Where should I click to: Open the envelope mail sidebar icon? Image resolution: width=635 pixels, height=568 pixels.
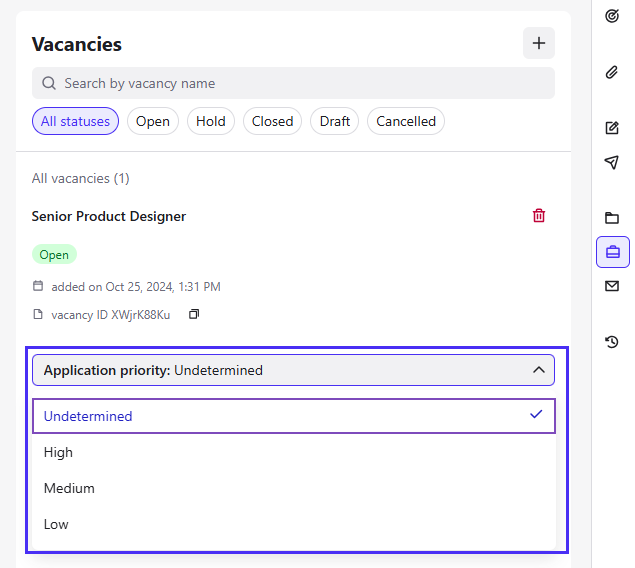coord(612,286)
